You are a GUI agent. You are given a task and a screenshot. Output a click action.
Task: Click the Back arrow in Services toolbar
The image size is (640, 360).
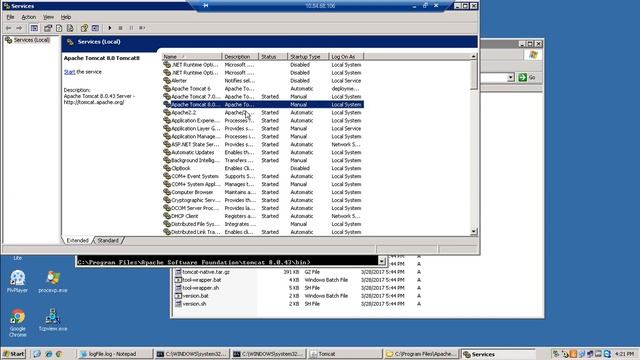tap(8, 28)
